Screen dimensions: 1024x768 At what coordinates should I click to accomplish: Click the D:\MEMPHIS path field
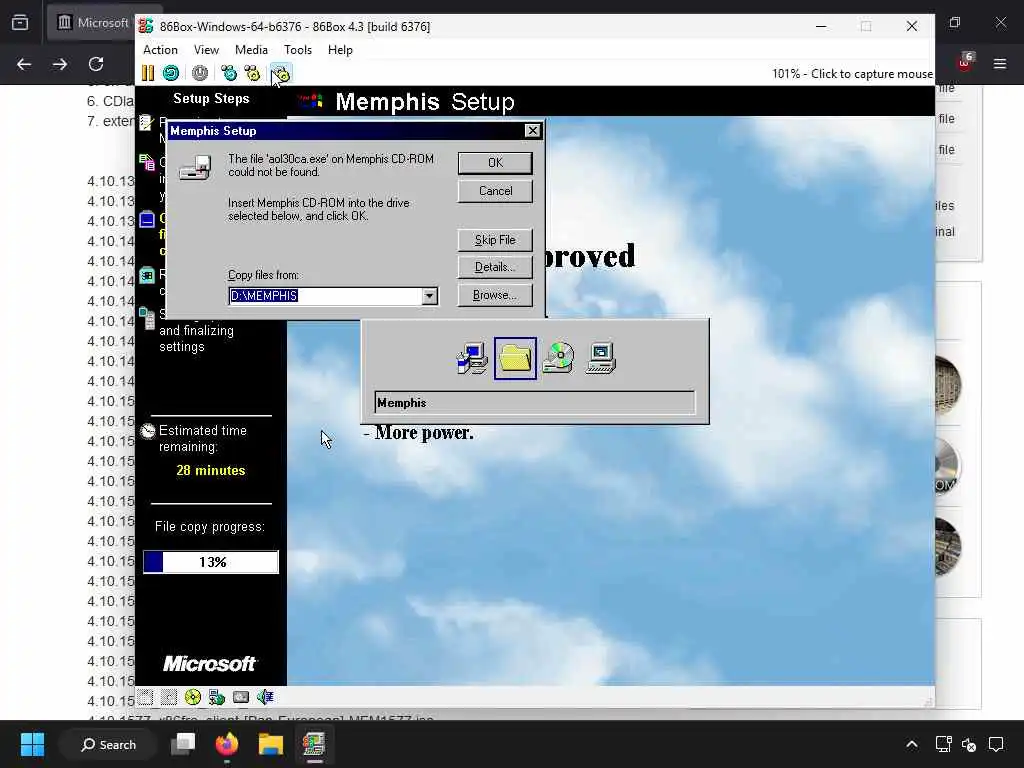tap(327, 296)
